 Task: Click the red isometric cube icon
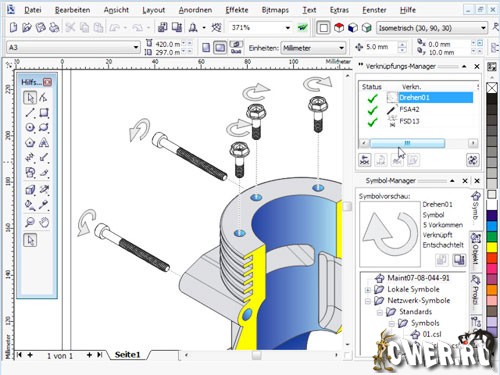click(339, 28)
